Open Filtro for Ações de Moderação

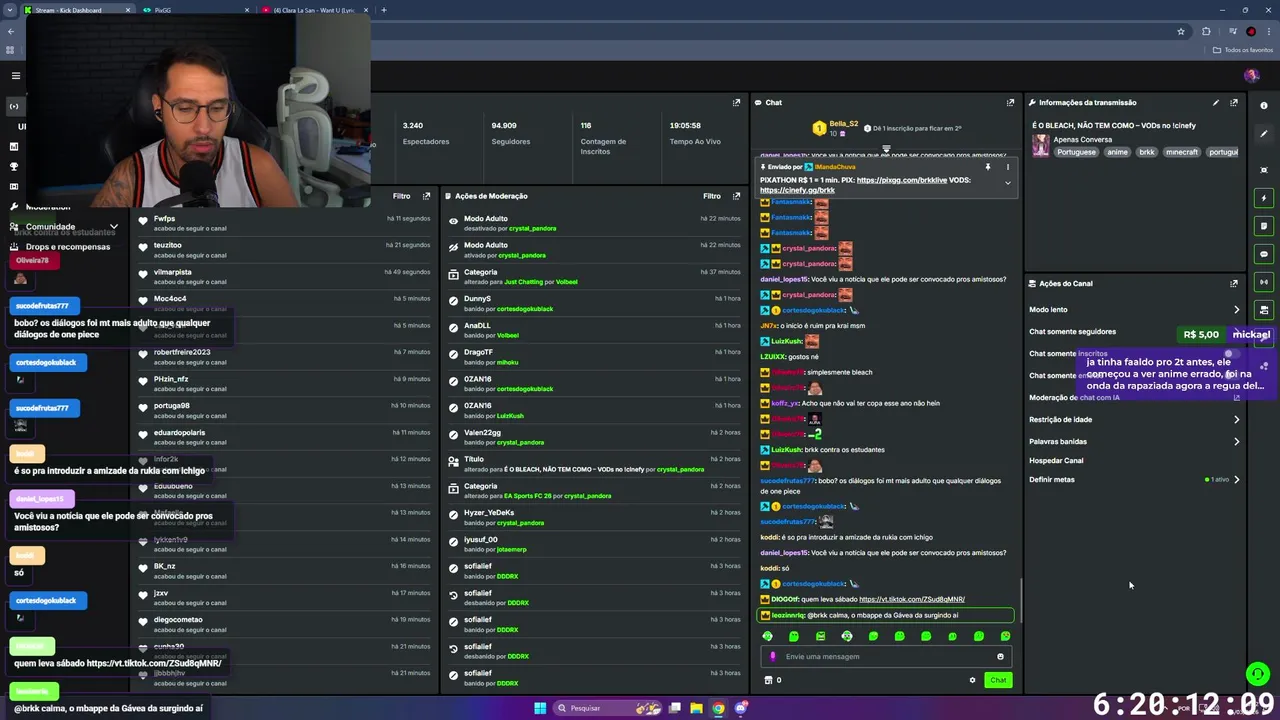pyautogui.click(x=711, y=196)
